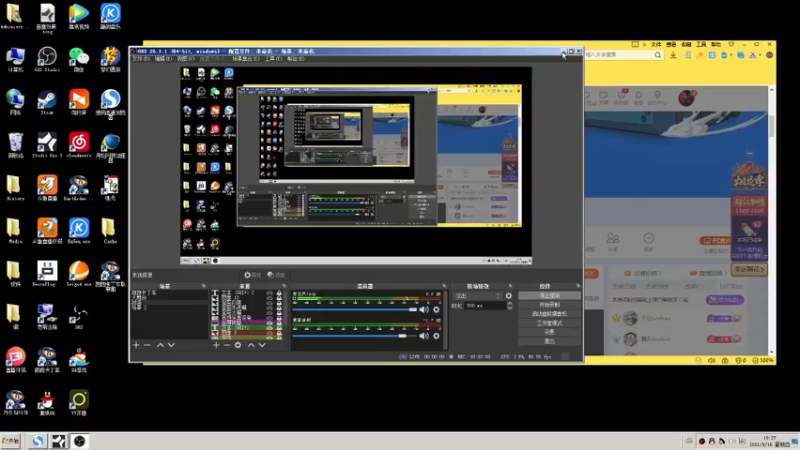800x450 pixels.
Task: Open the File menu in OBS
Action: click(x=141, y=59)
